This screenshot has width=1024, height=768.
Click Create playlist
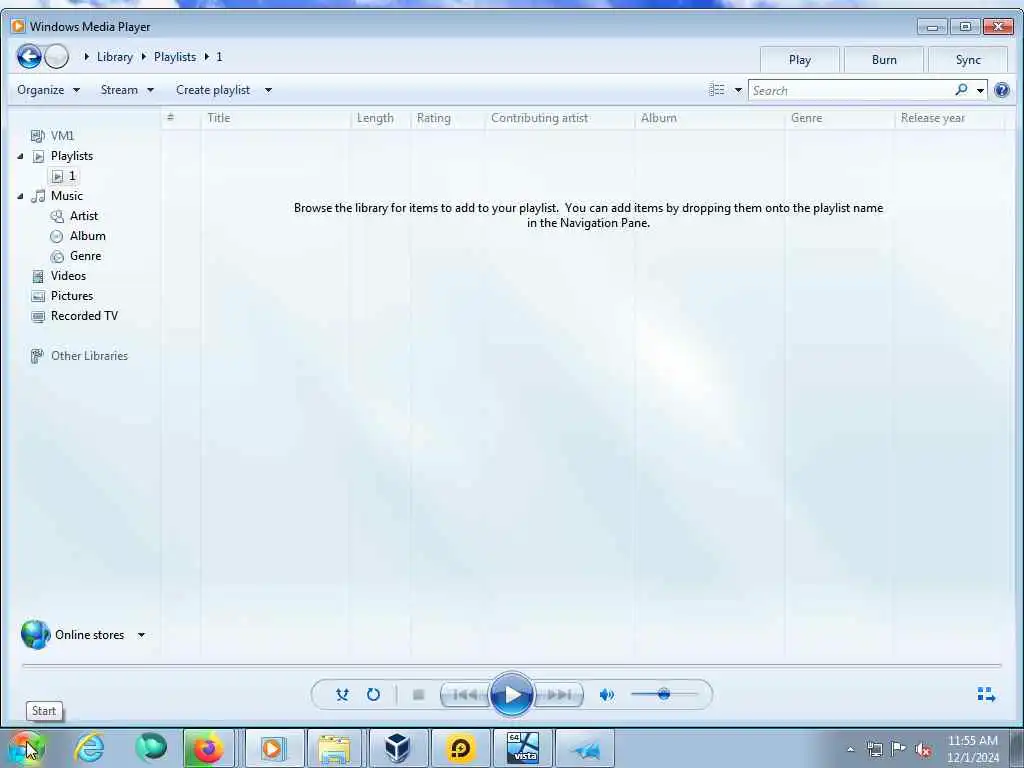[x=213, y=89]
